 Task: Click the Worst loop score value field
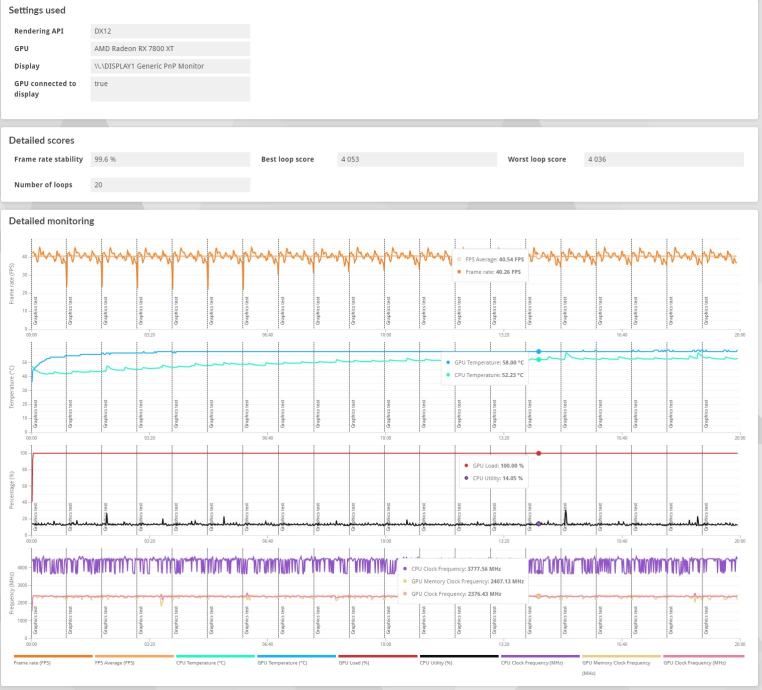point(664,159)
